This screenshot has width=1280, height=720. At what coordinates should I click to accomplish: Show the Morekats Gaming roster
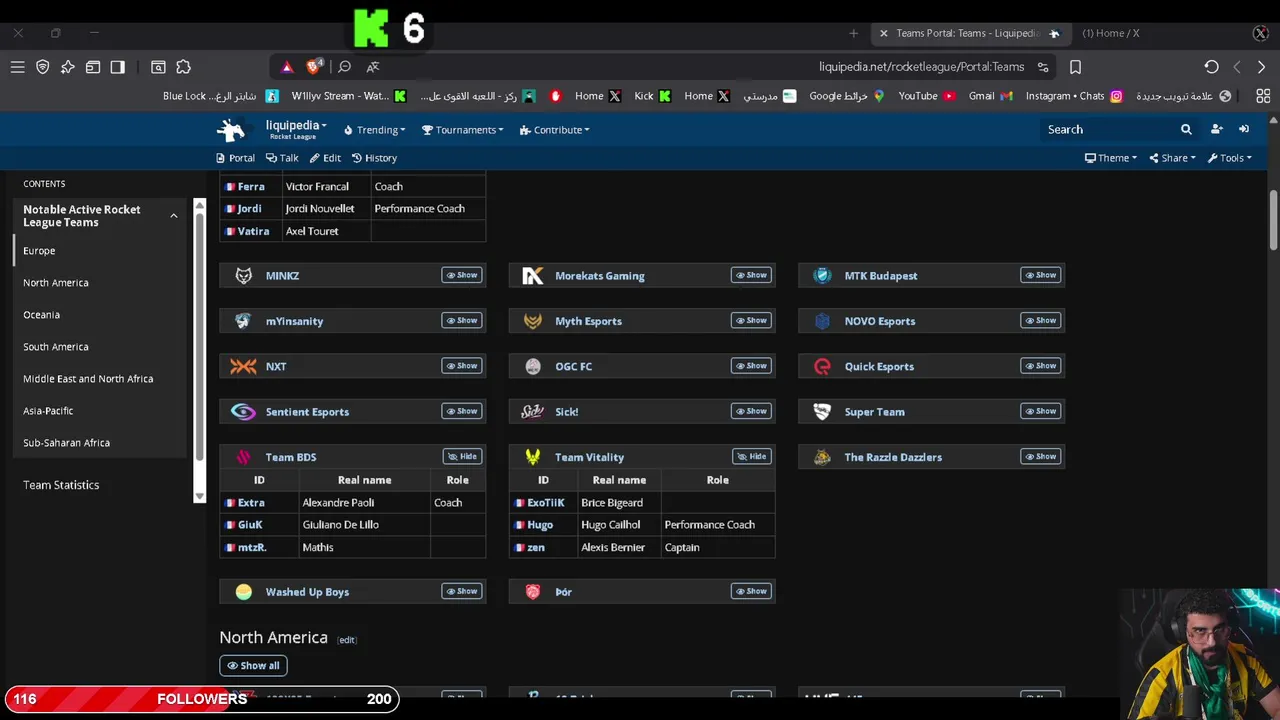tap(751, 275)
